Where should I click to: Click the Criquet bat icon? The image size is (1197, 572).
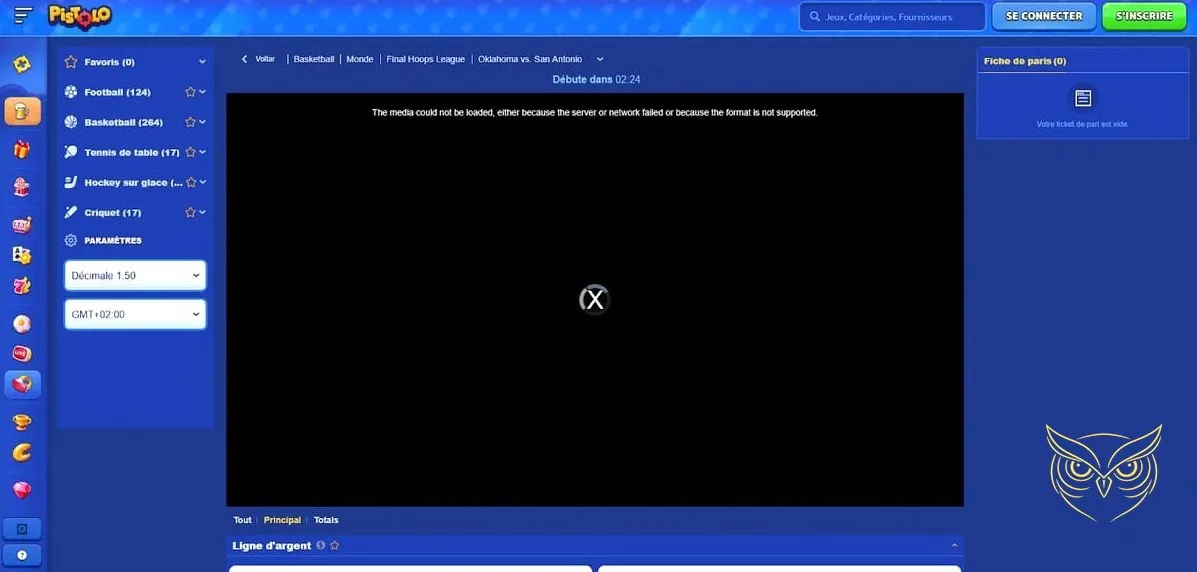coord(71,212)
